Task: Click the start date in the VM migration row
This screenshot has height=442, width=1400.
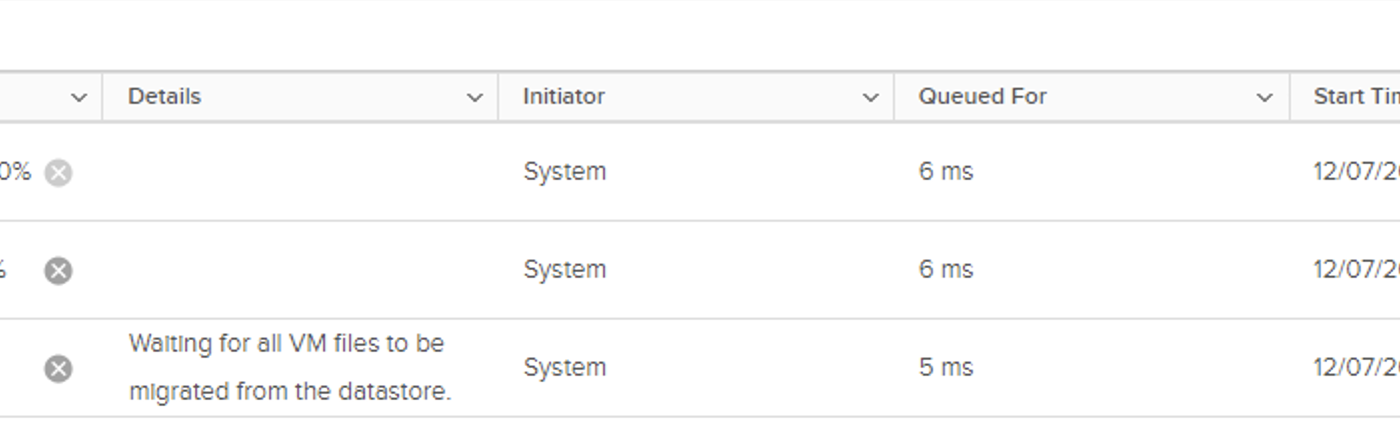Action: [1356, 368]
